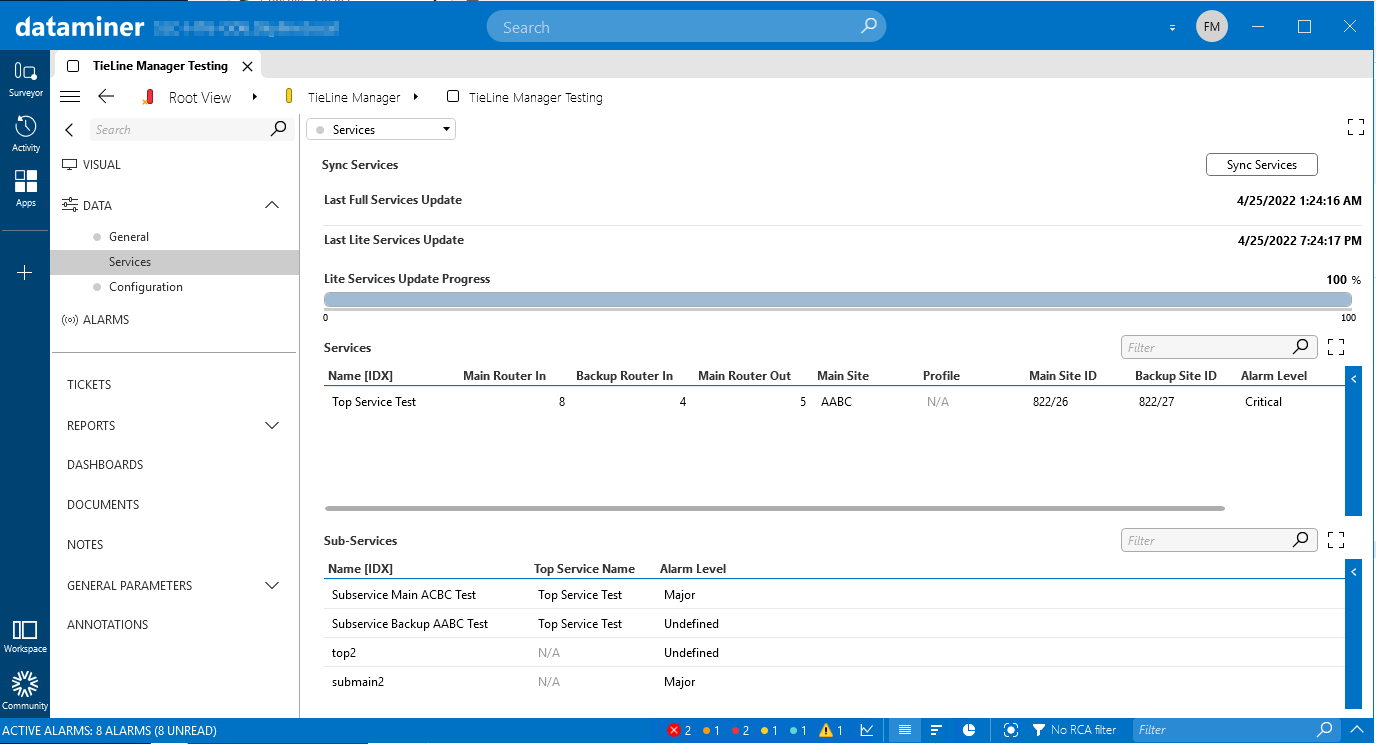This screenshot has height=744, width=1376.
Task: Click the Services table filter magnifier
Action: (1300, 347)
